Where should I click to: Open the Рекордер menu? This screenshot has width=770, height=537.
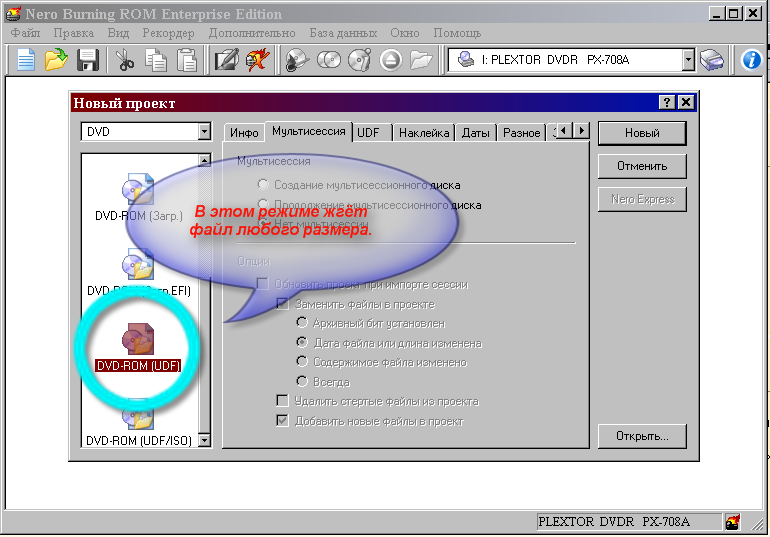(x=168, y=33)
